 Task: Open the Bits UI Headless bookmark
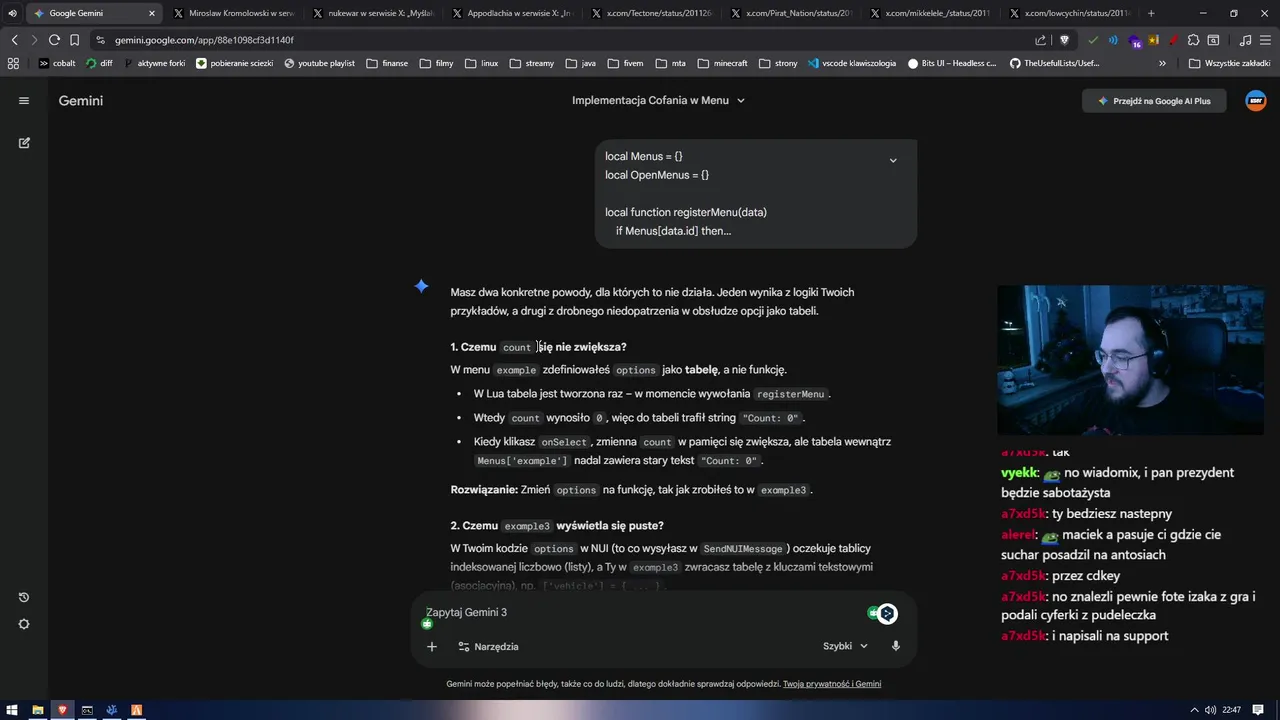pos(952,63)
